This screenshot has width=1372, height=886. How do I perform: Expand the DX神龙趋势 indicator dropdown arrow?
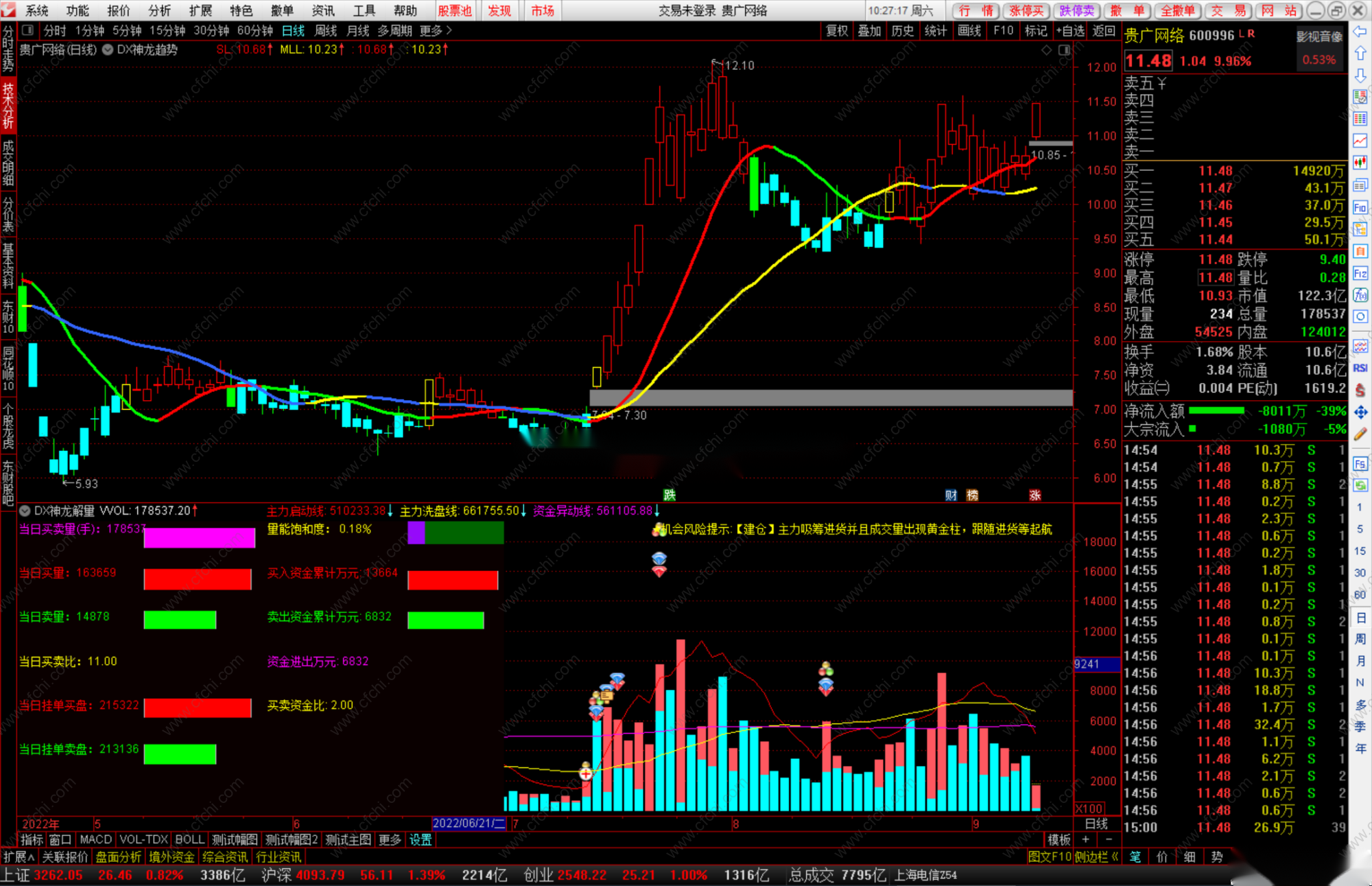[108, 49]
